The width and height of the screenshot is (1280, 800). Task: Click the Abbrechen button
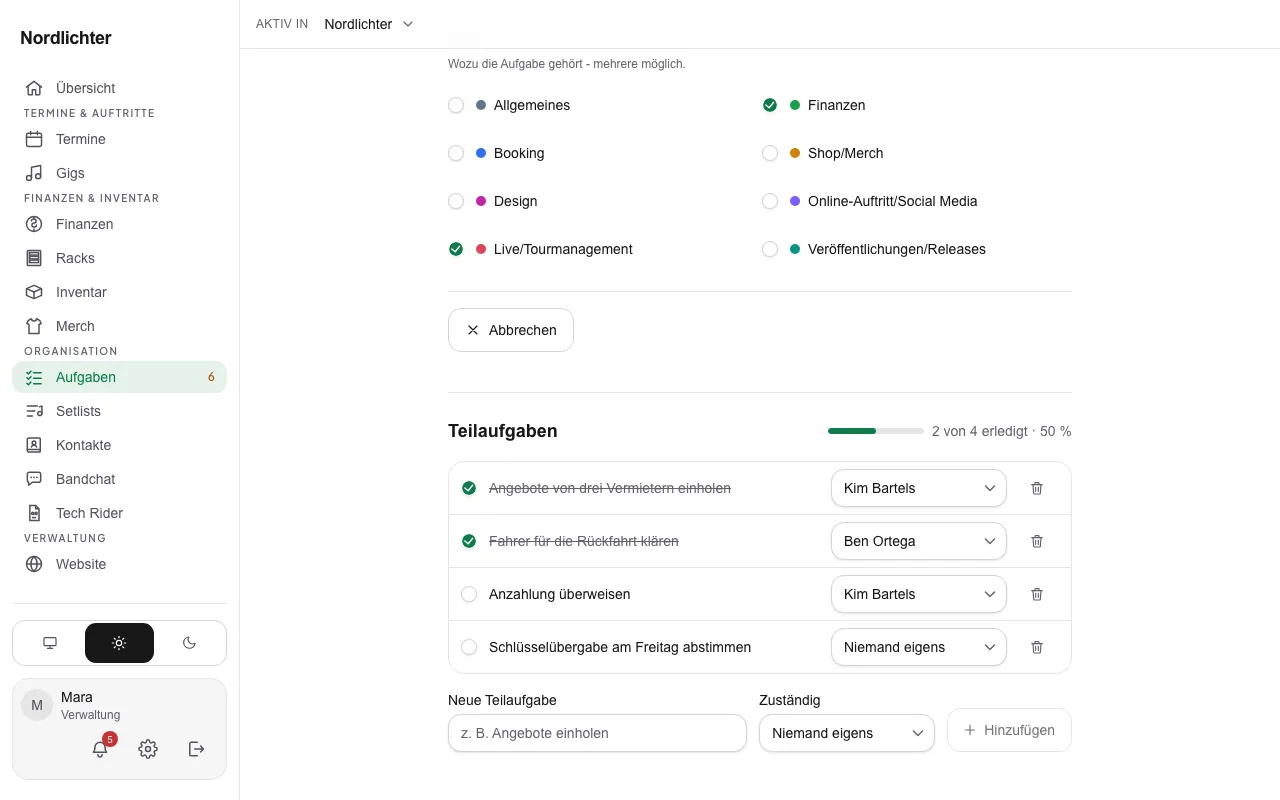[511, 330]
